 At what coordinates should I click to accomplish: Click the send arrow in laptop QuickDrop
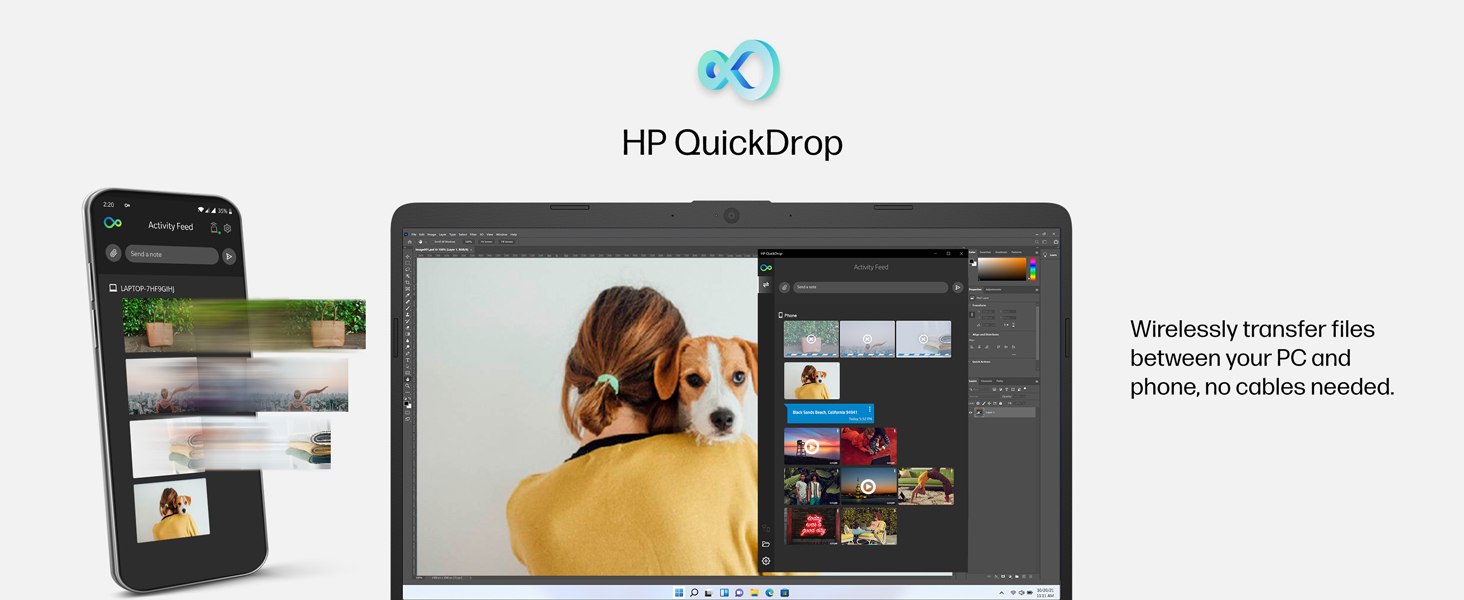click(x=957, y=287)
